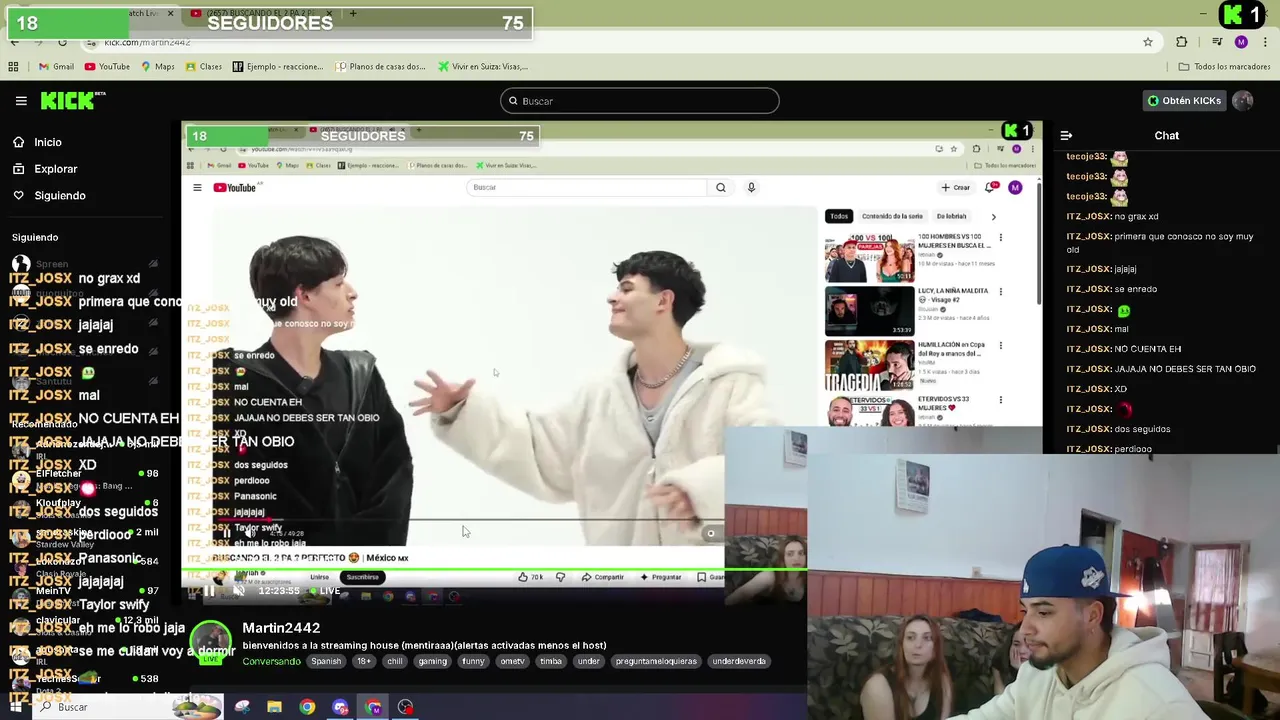1280x720 pixels.
Task: Open YouTube account avatar M
Action: point(1015,188)
